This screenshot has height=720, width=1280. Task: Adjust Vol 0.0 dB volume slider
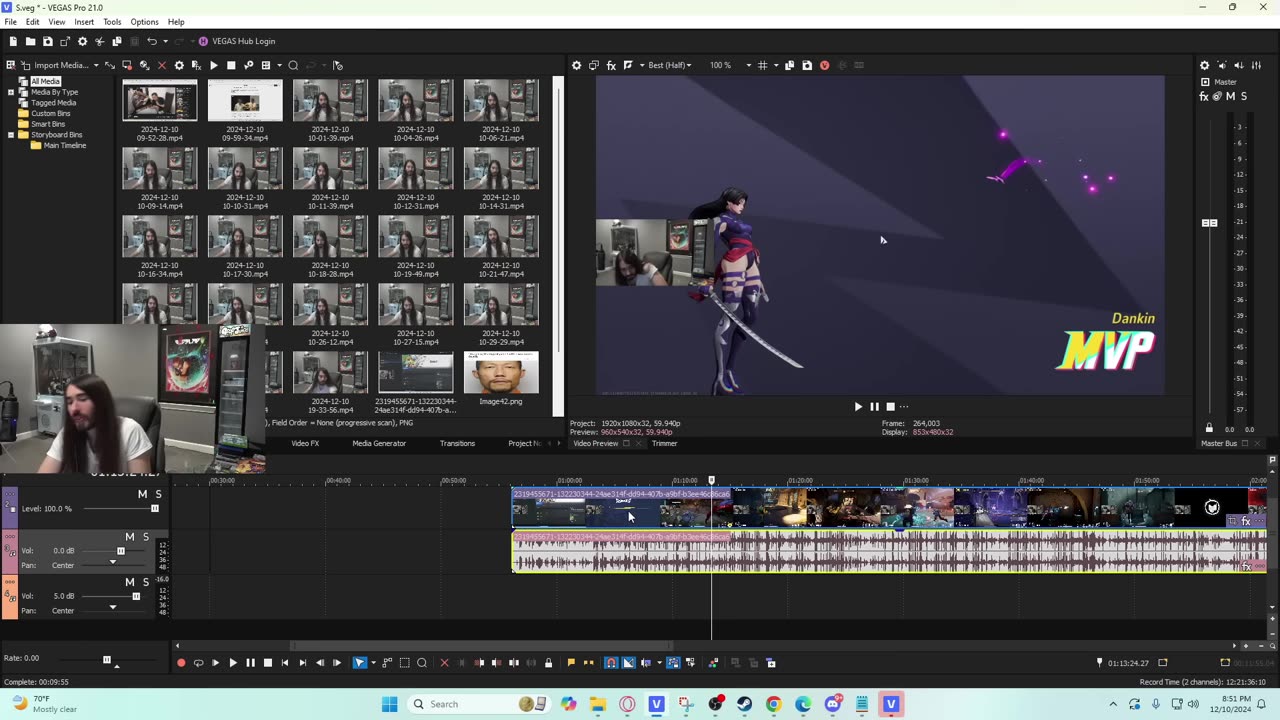(121, 551)
